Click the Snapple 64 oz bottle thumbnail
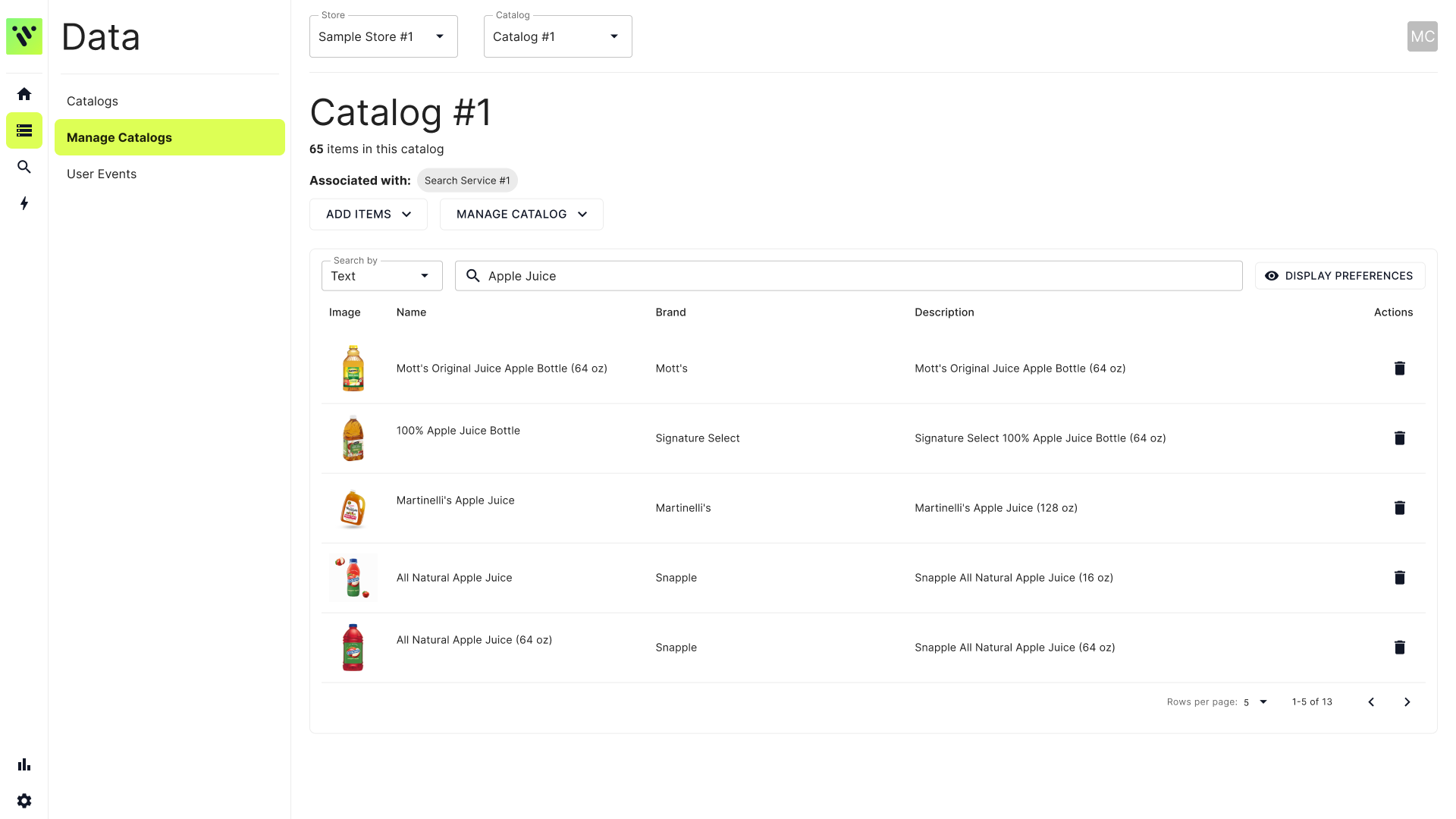 [x=353, y=648]
